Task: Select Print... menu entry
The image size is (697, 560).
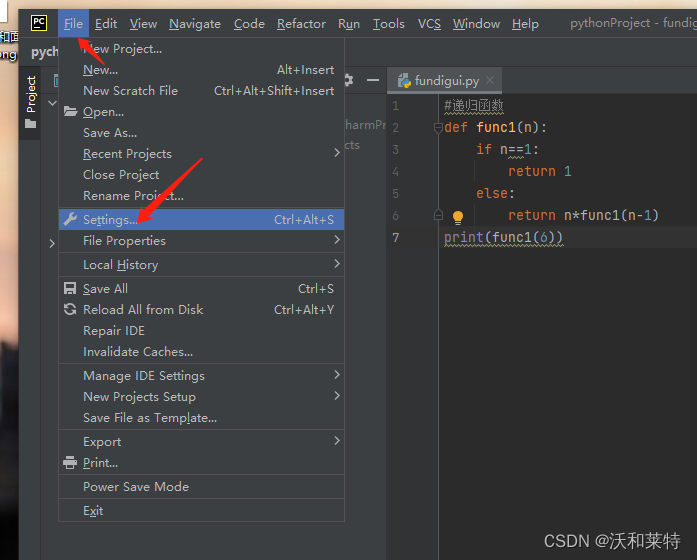Action: [201, 463]
